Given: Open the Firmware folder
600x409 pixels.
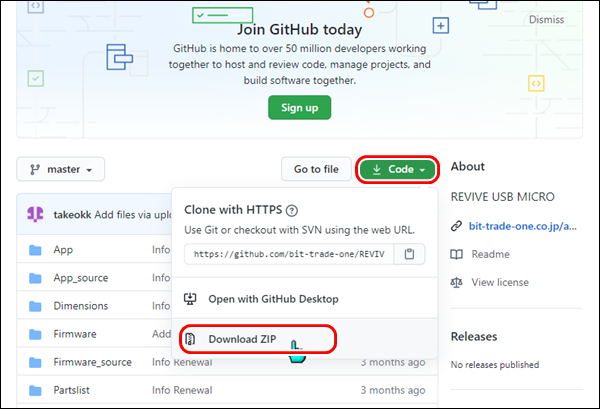Looking at the screenshot, I should (x=75, y=334).
